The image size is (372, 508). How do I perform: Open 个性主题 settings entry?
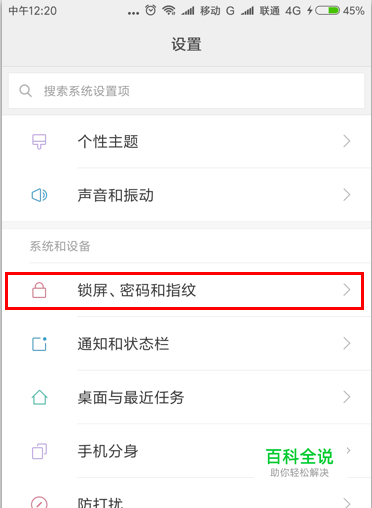186,141
